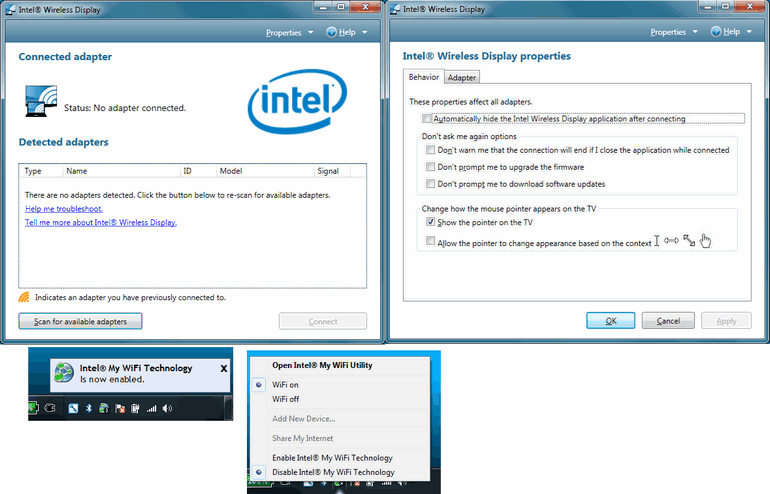Choose Enable Intel My WiFi Technology
Viewport: 770px width, 494px height.
coord(332,458)
